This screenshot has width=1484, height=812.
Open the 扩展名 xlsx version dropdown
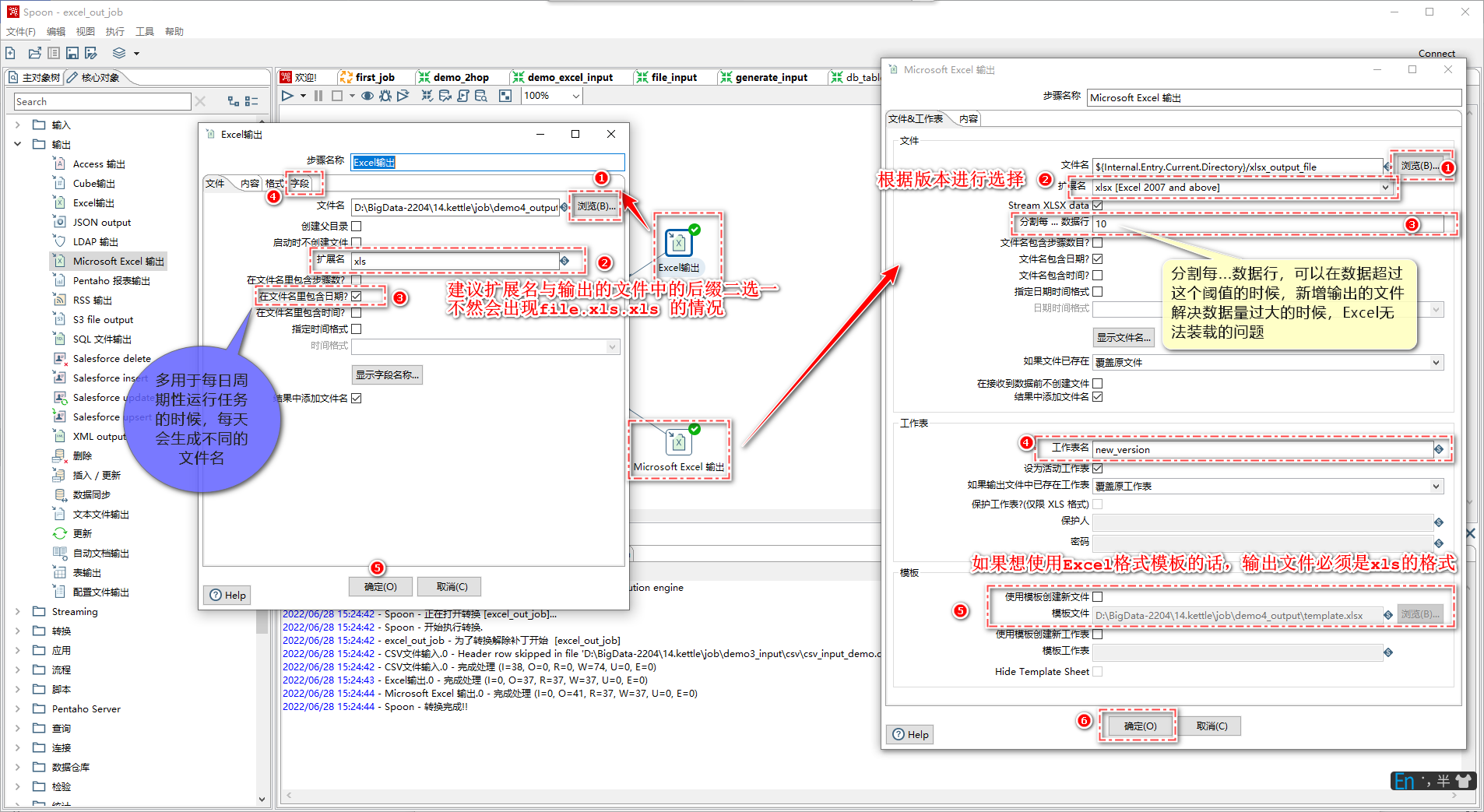(1385, 187)
